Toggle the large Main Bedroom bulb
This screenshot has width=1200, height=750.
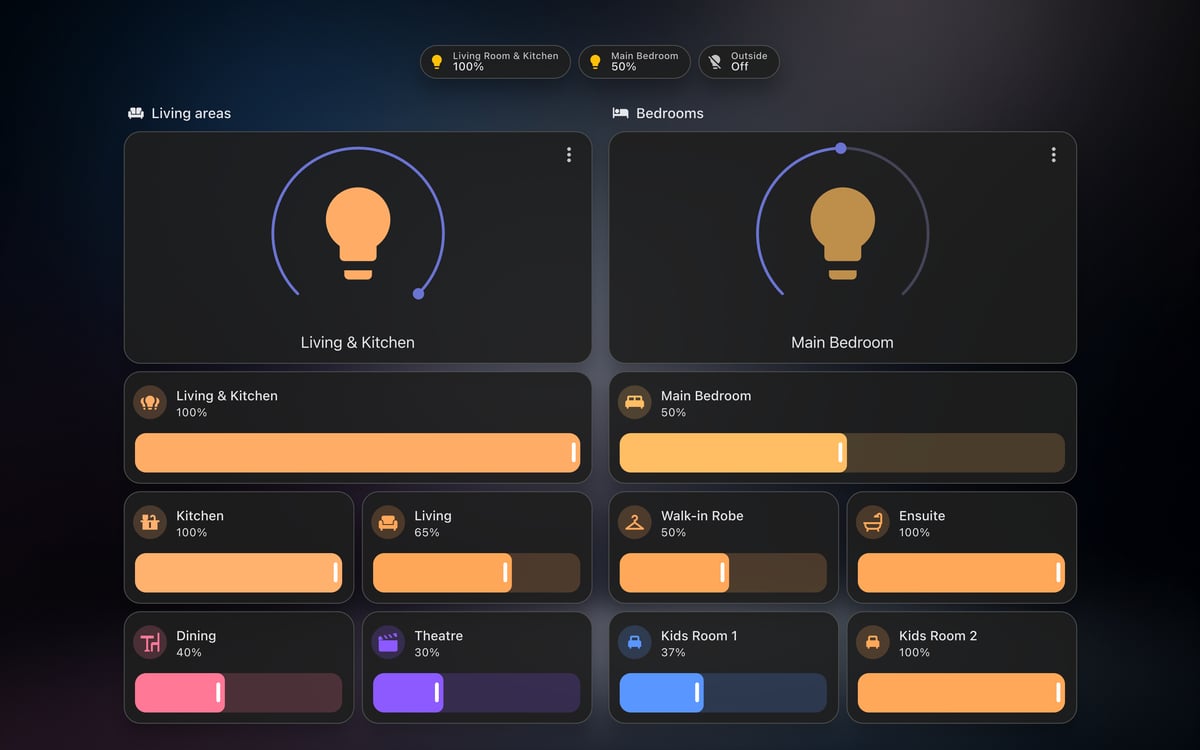pos(842,234)
